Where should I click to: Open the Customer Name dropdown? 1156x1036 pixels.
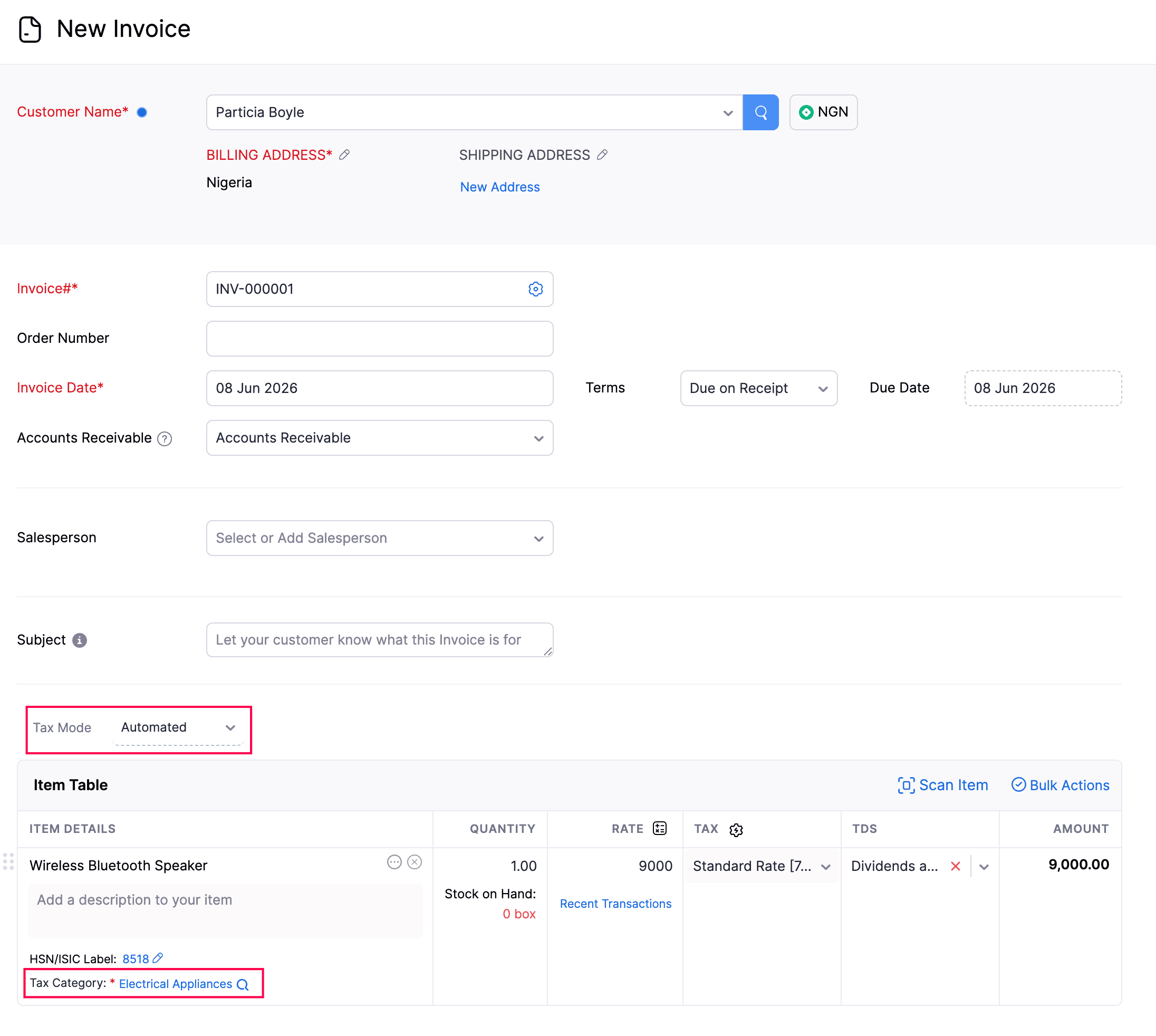[475, 112]
